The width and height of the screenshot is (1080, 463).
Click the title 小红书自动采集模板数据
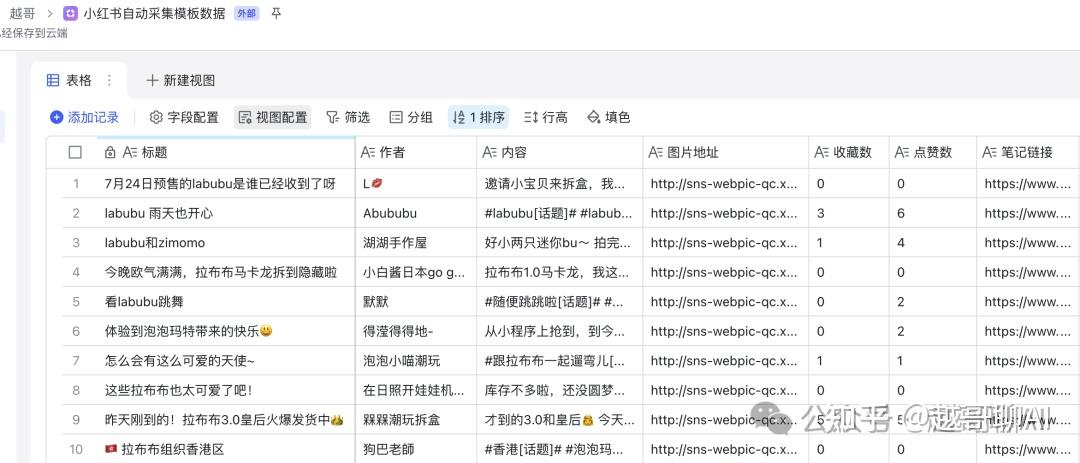click(x=154, y=13)
